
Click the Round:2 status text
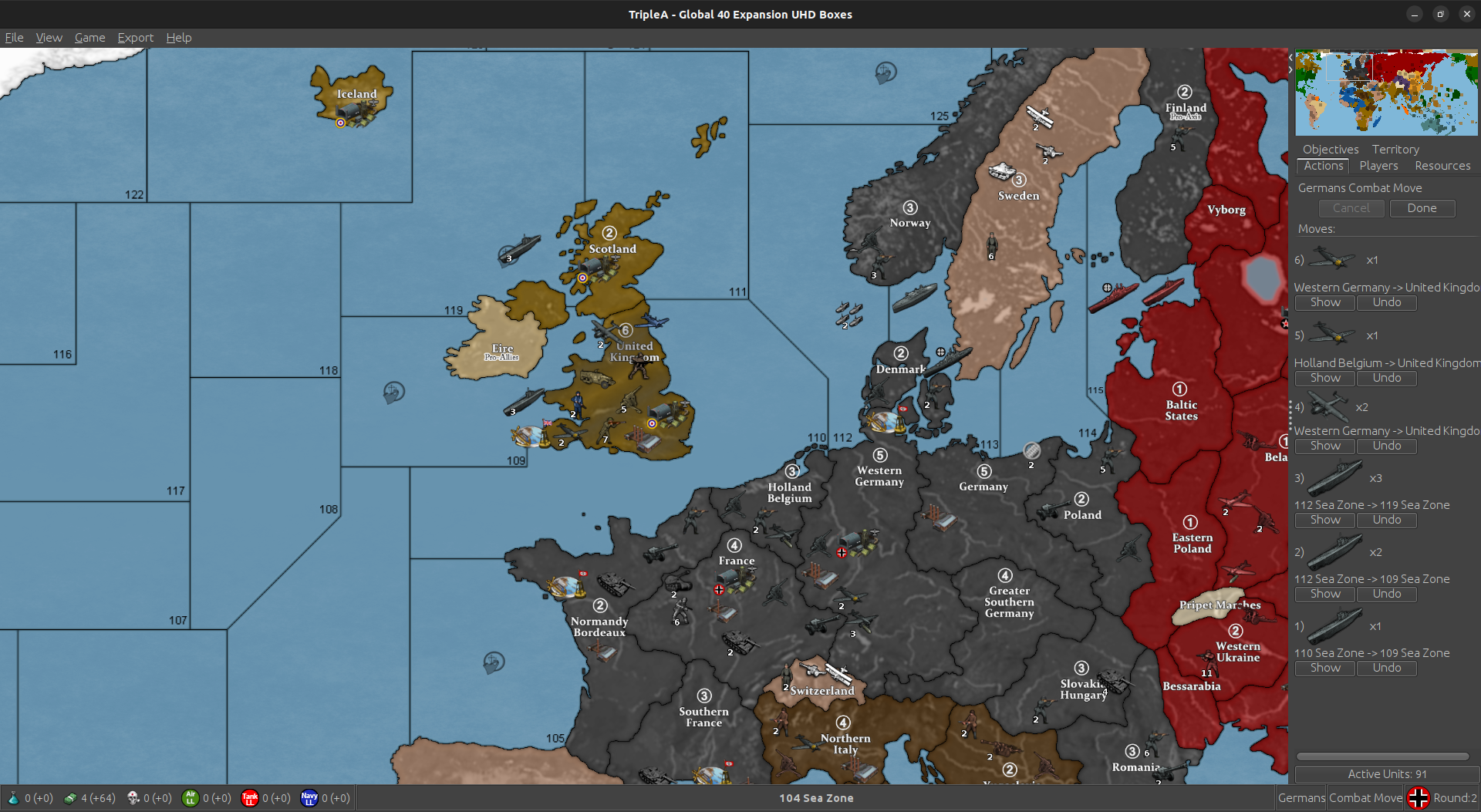coord(1455,798)
